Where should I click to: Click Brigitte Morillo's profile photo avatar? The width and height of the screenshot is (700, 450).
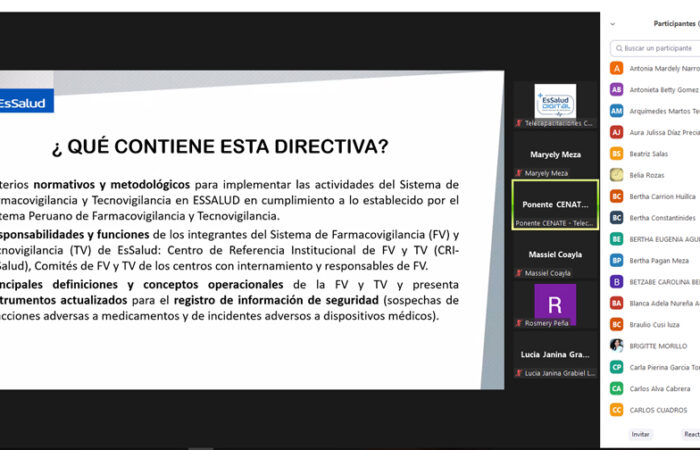tap(617, 345)
